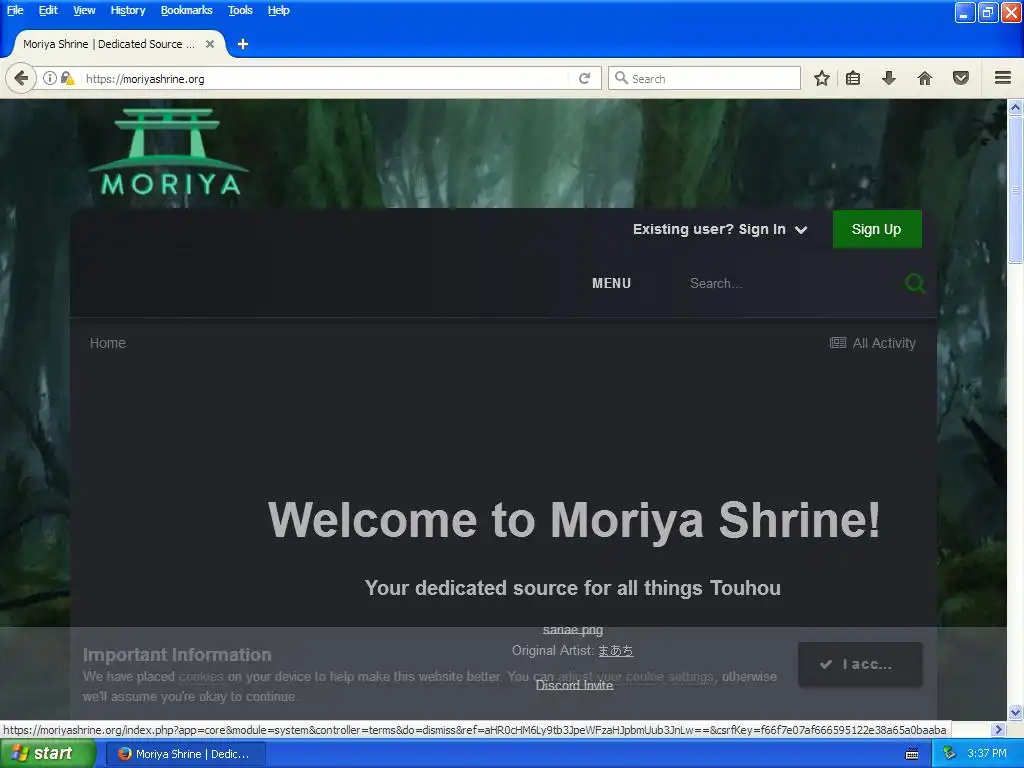
Task: Open the original artist まあち link
Action: (x=615, y=650)
